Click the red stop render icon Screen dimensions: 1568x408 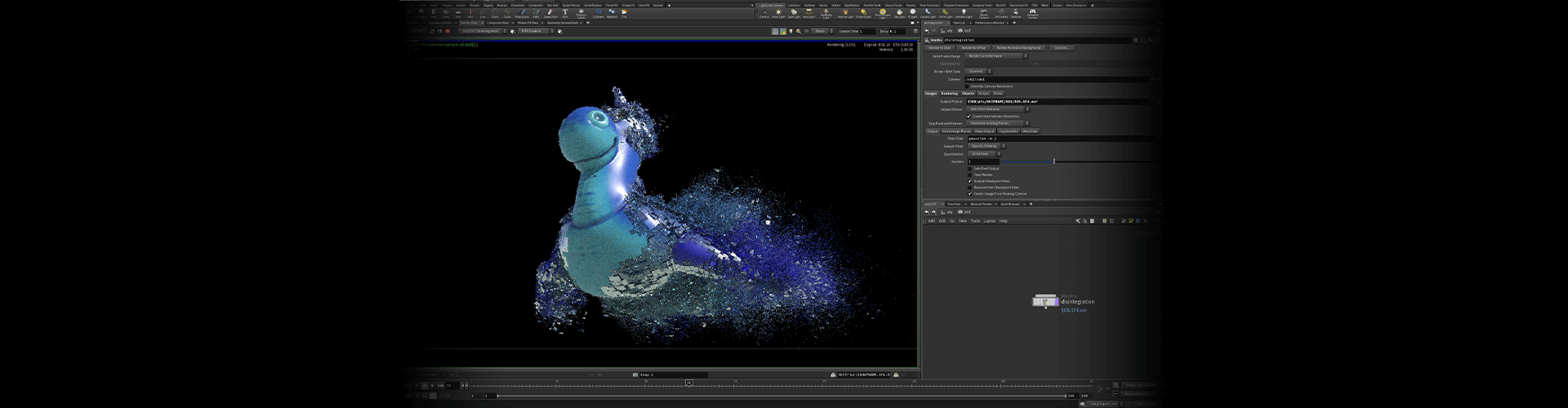[448, 31]
